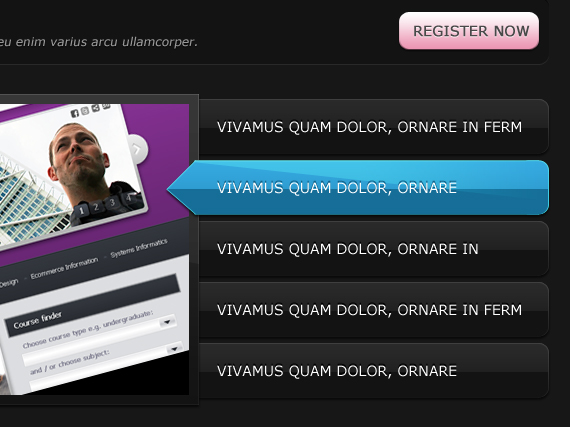Screen dimensions: 570x427
Task: Click the share icon above the man's photo
Action: pyautogui.click(x=96, y=108)
